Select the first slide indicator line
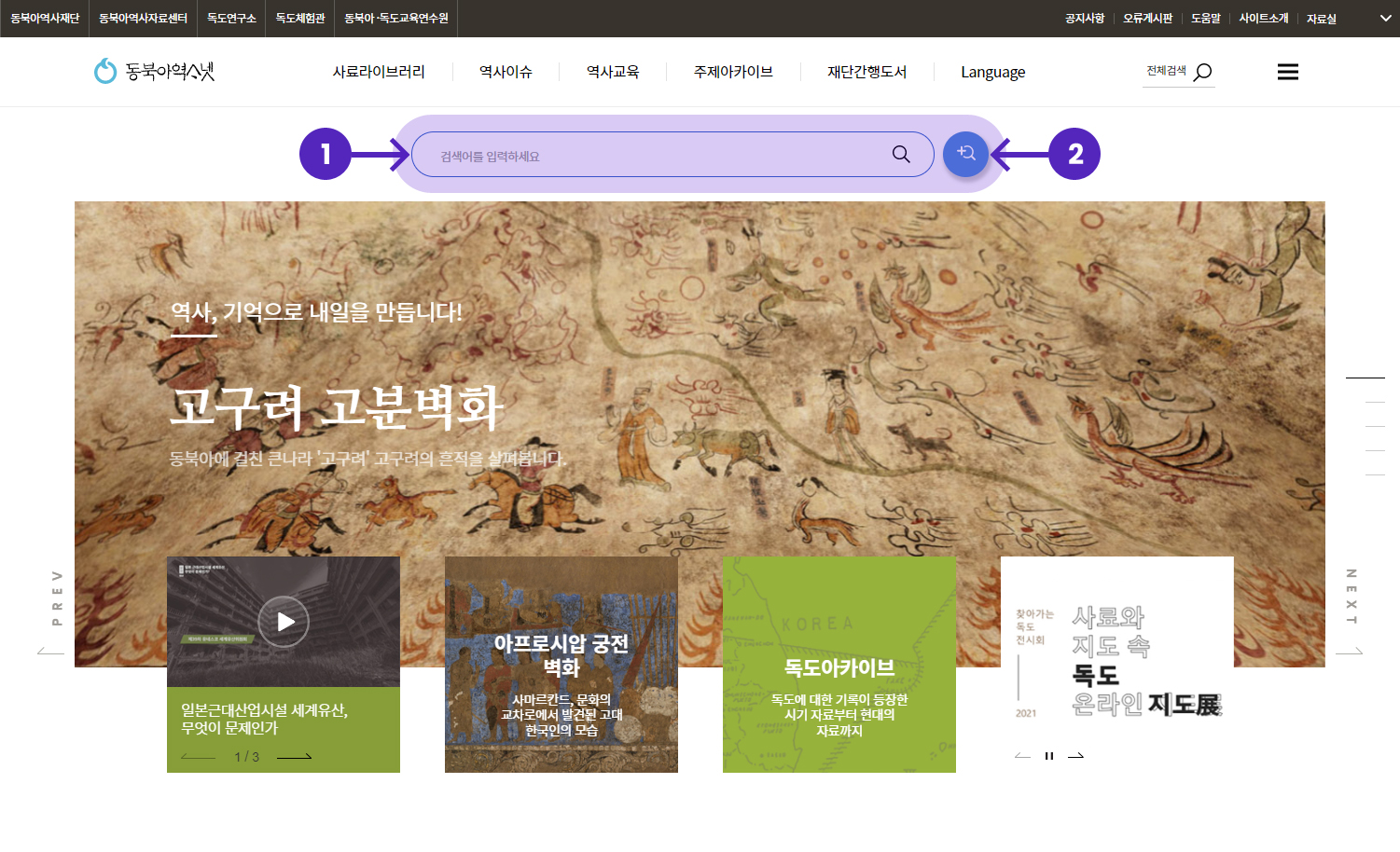 (x=1365, y=378)
